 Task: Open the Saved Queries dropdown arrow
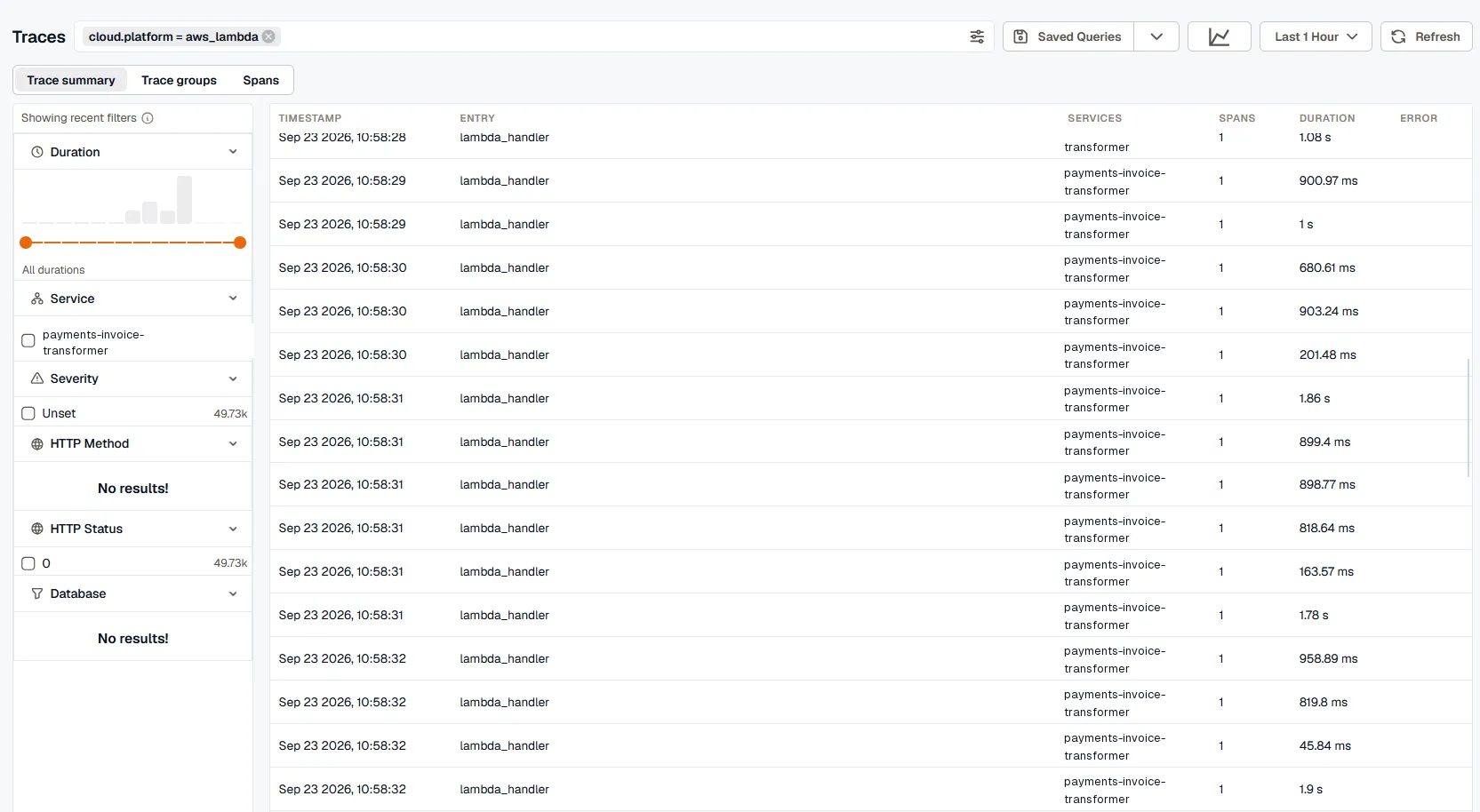(1156, 36)
